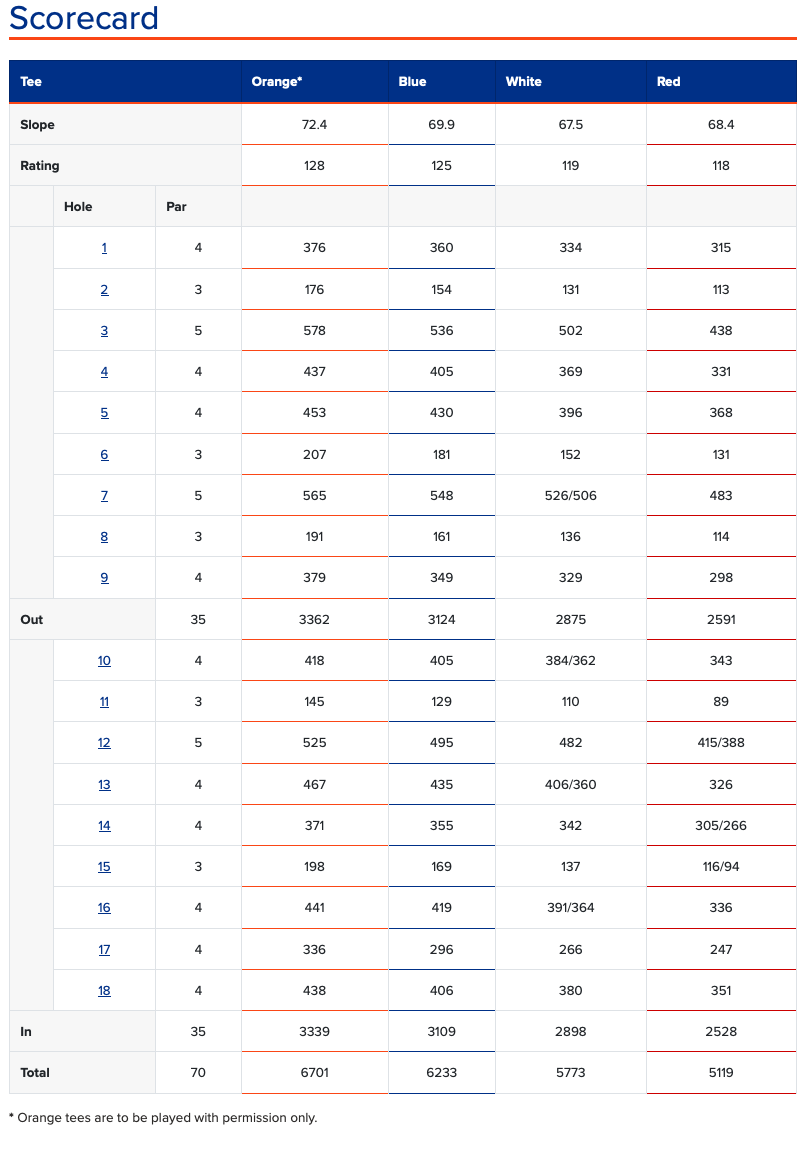Image resolution: width=810 pixels, height=1150 pixels.
Task: Click hole 7 White yardage 526/506
Action: [571, 496]
